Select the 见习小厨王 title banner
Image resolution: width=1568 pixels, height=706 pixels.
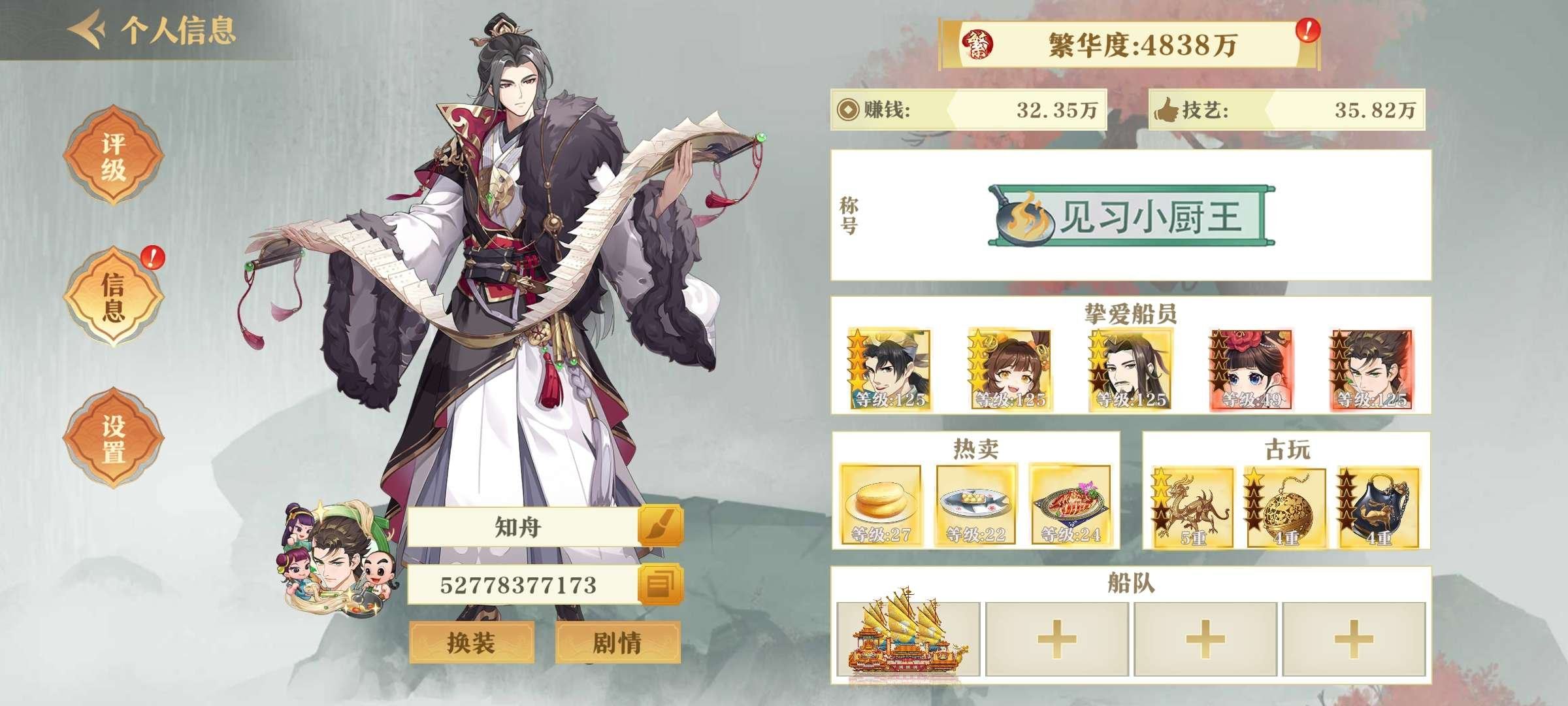tap(1131, 216)
